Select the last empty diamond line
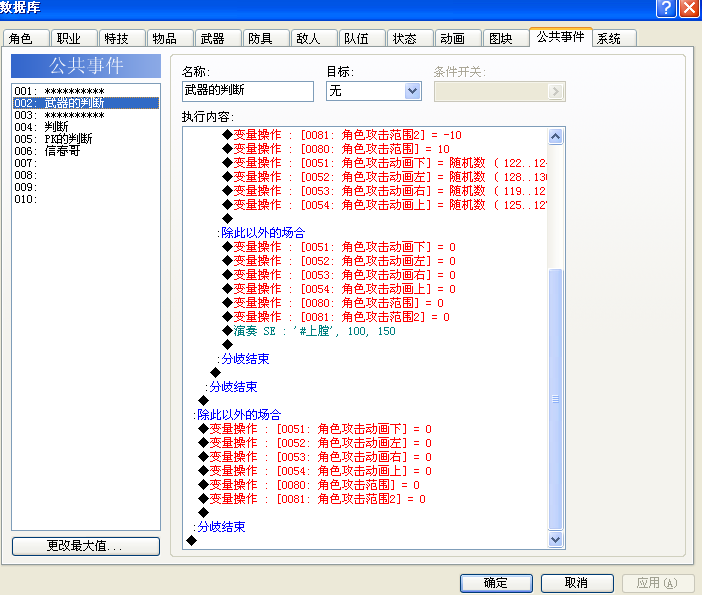The image size is (702, 595). [192, 541]
